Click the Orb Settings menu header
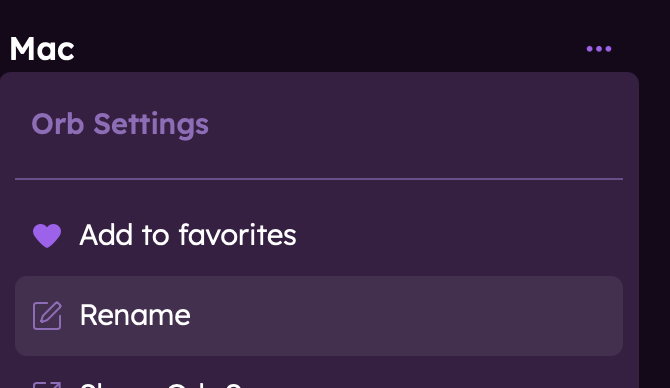This screenshot has height=388, width=670. click(x=120, y=124)
